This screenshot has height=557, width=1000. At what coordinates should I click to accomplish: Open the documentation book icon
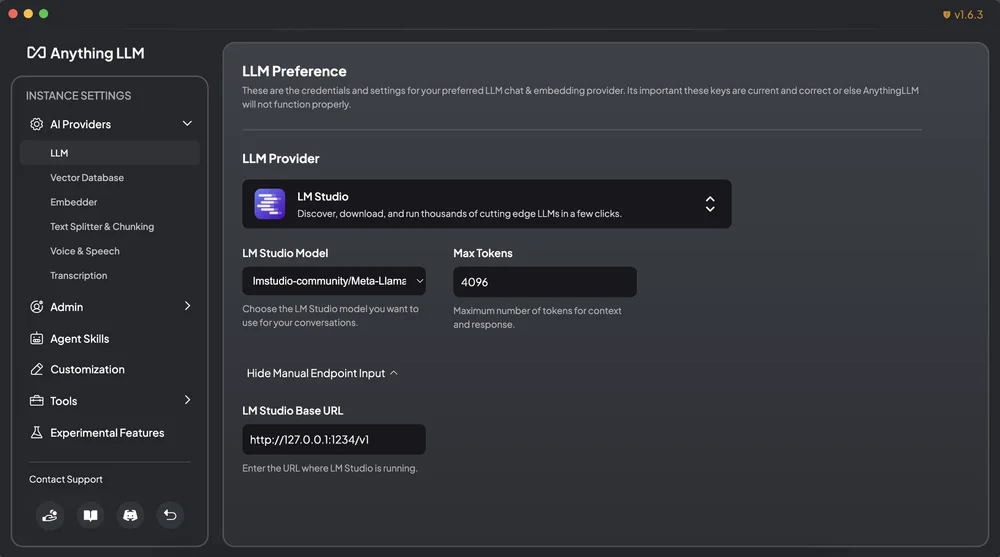tap(91, 515)
